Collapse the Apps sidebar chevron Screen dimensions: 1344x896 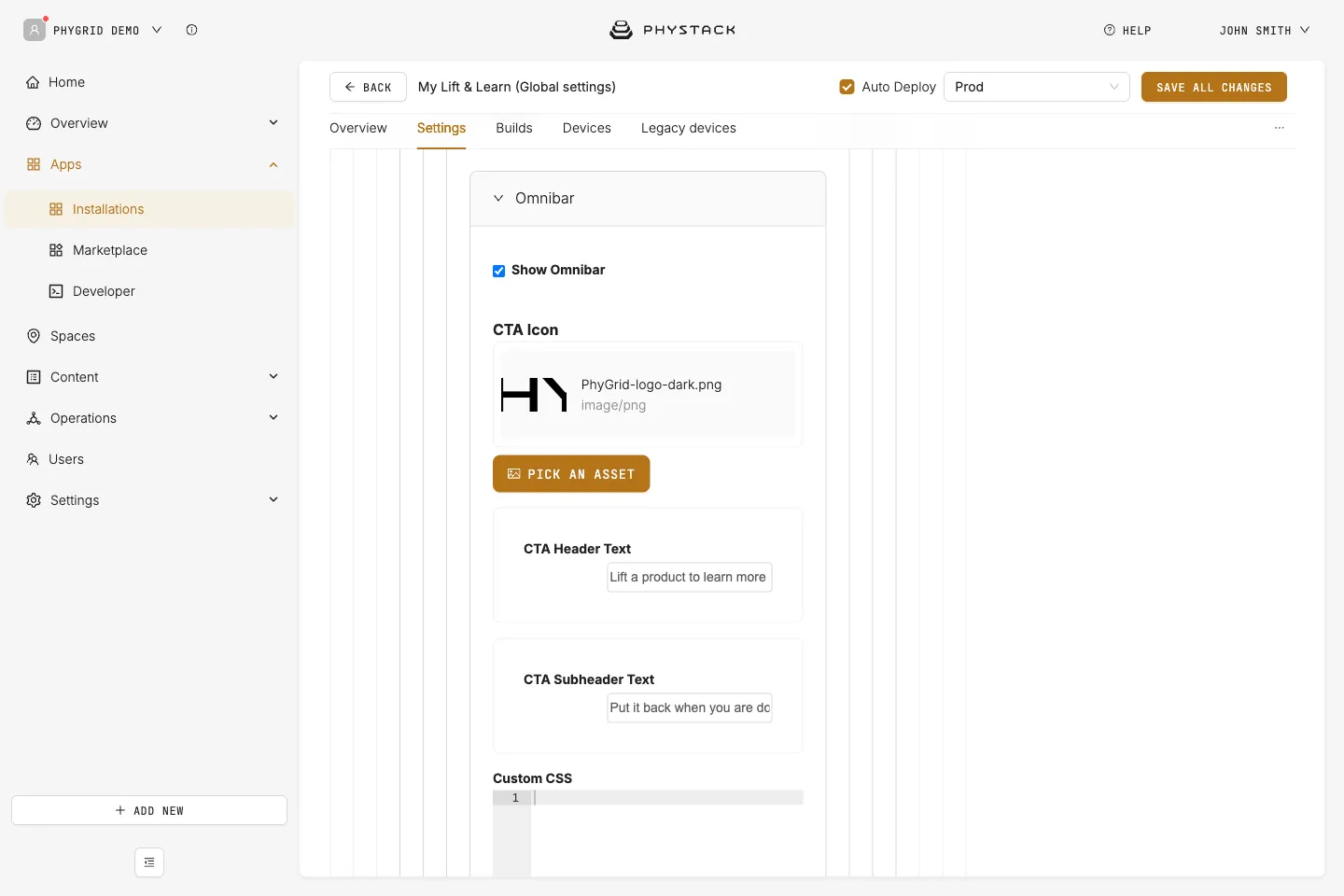coord(273,164)
